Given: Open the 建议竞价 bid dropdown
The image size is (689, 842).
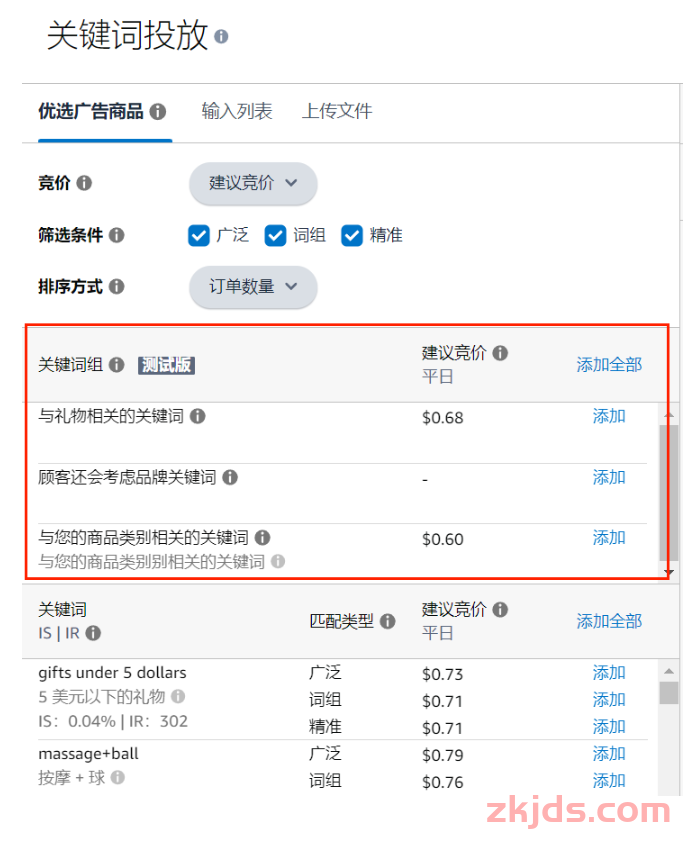Looking at the screenshot, I should coord(253,183).
